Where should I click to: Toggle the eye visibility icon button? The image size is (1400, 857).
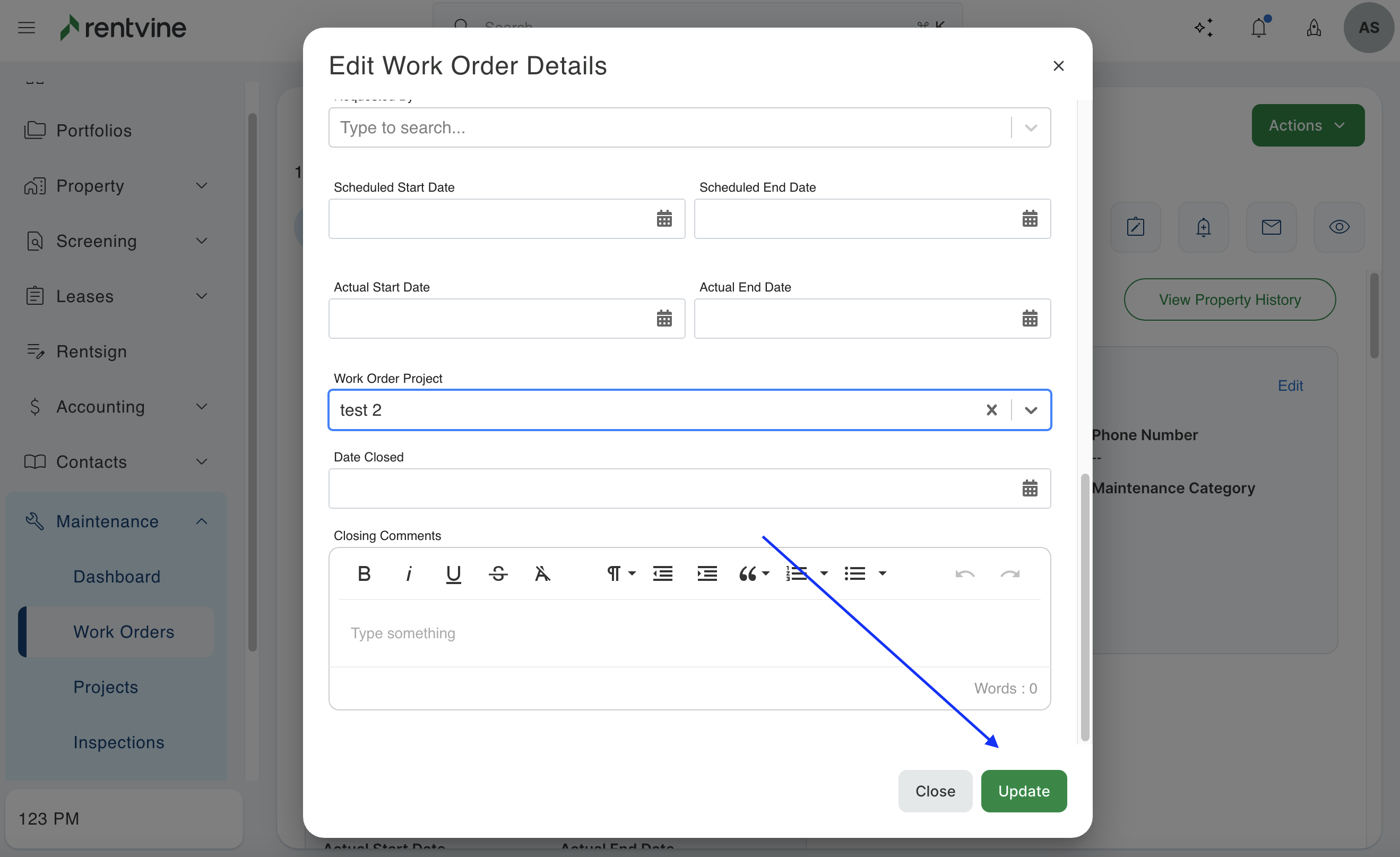(1338, 227)
